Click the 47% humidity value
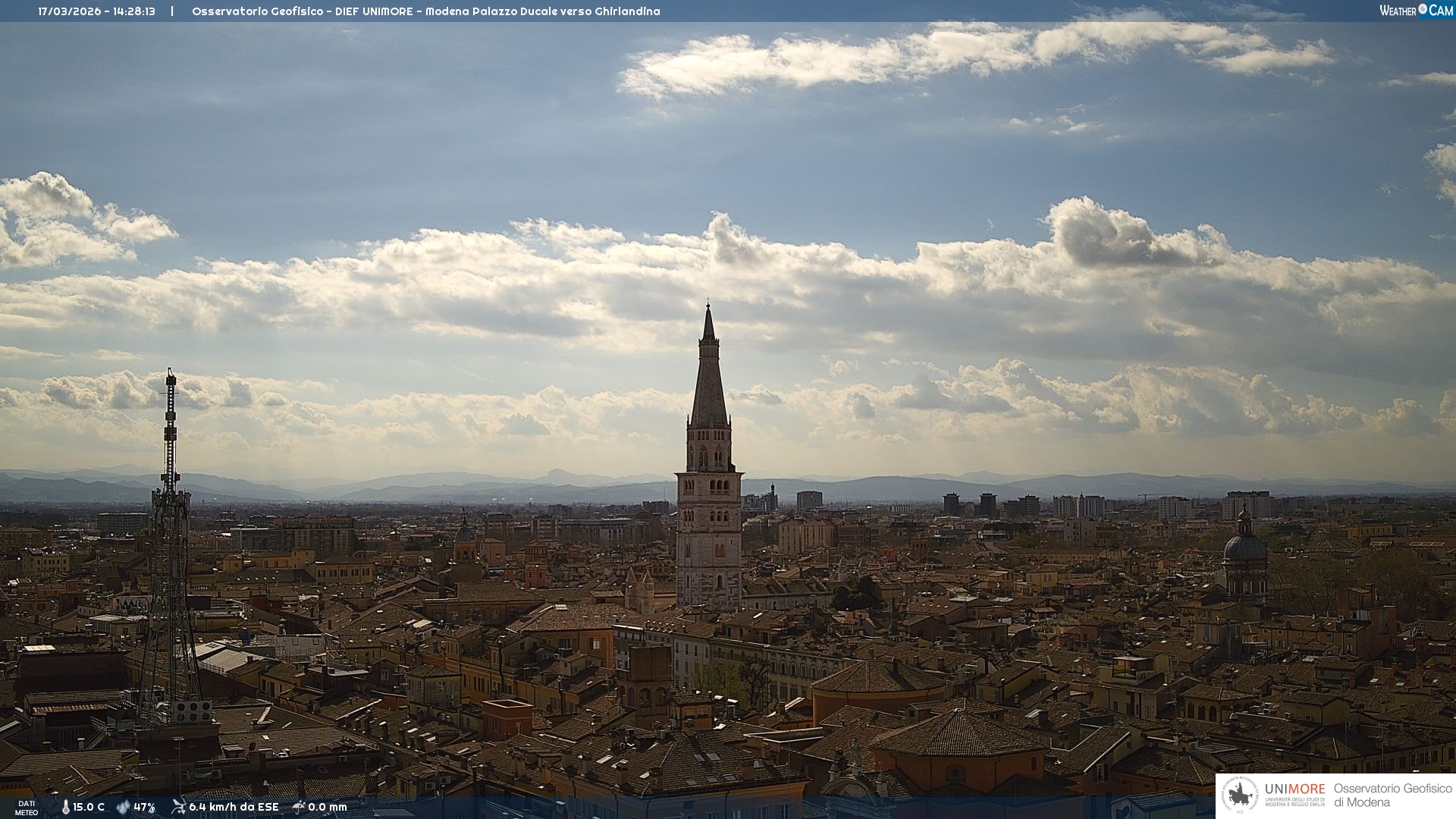This screenshot has width=1456, height=819. click(144, 808)
